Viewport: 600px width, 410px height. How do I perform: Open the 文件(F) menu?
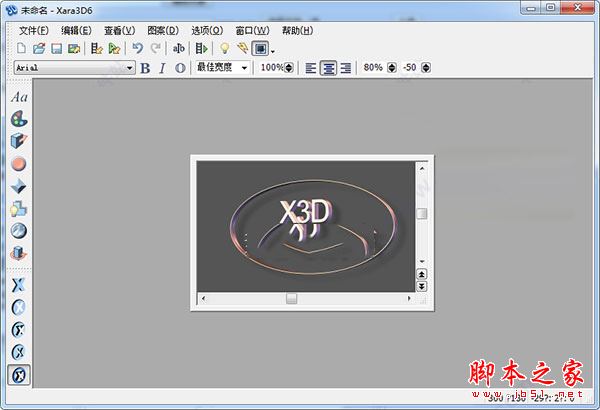pos(34,31)
